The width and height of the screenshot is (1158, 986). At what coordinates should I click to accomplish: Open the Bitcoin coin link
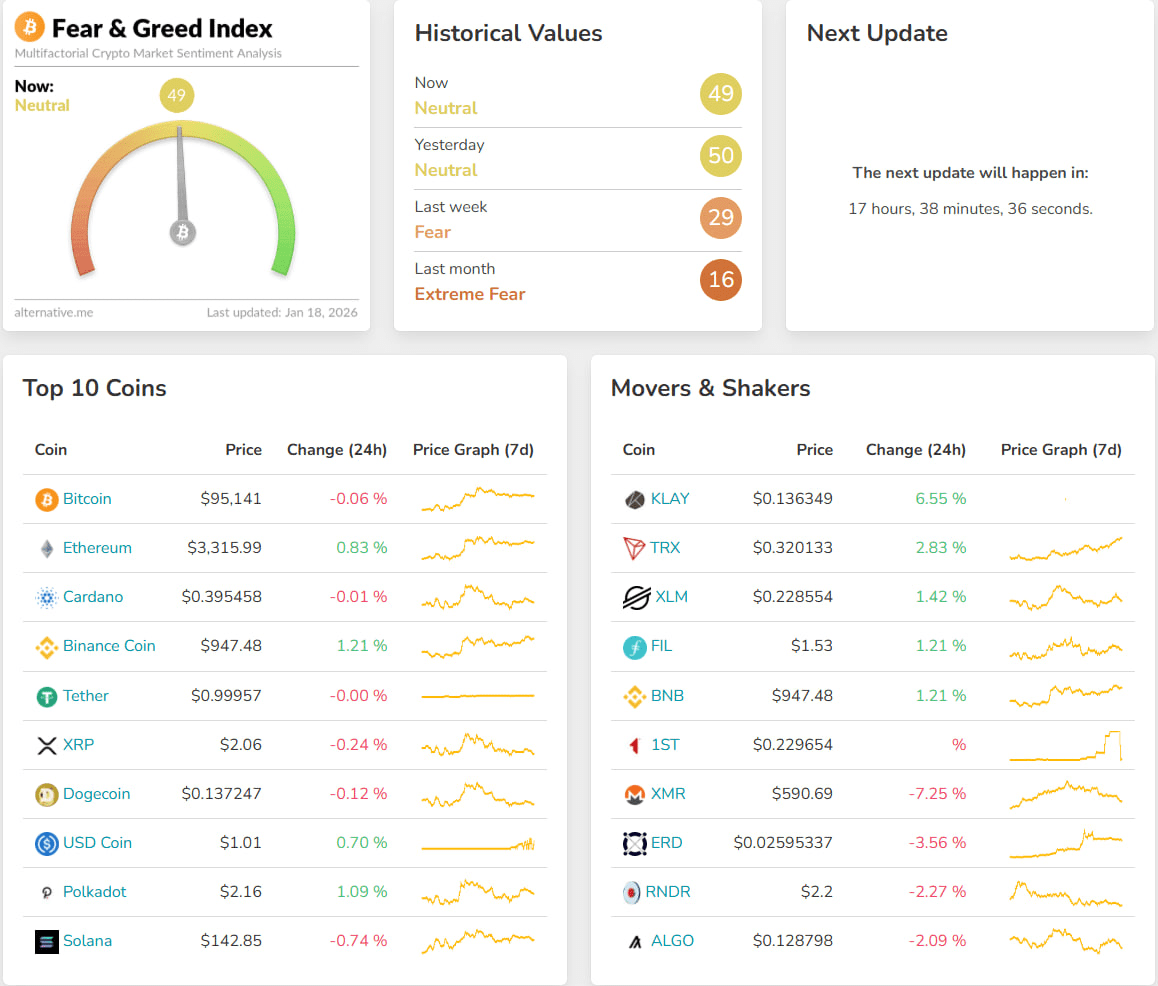87,499
